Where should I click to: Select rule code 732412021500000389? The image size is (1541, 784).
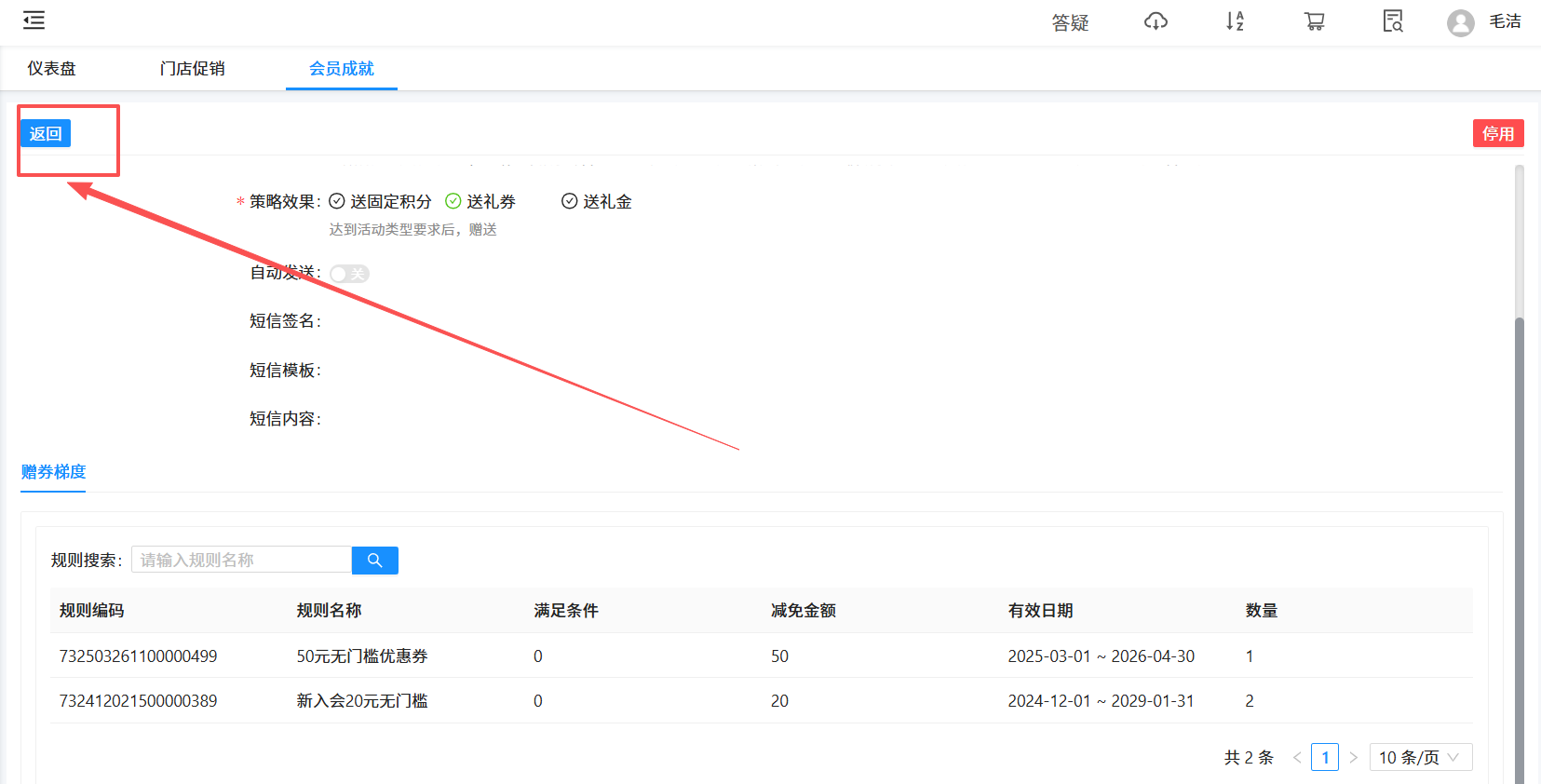(138, 701)
